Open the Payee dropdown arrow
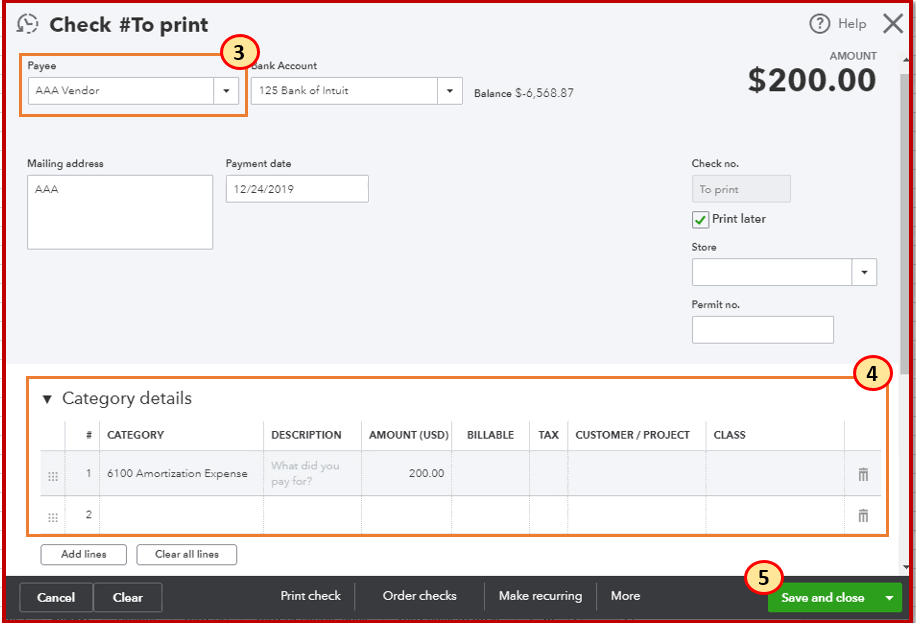 pyautogui.click(x=227, y=91)
